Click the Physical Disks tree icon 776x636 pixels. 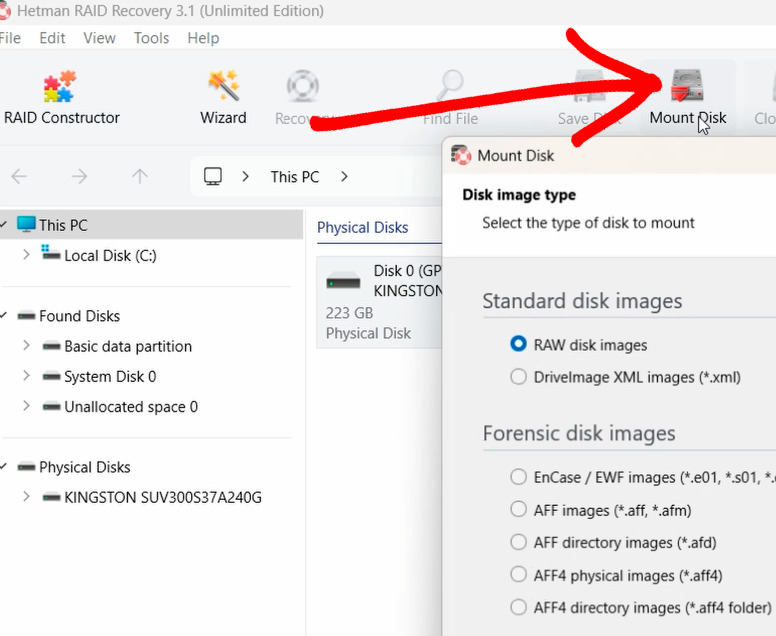coord(26,467)
